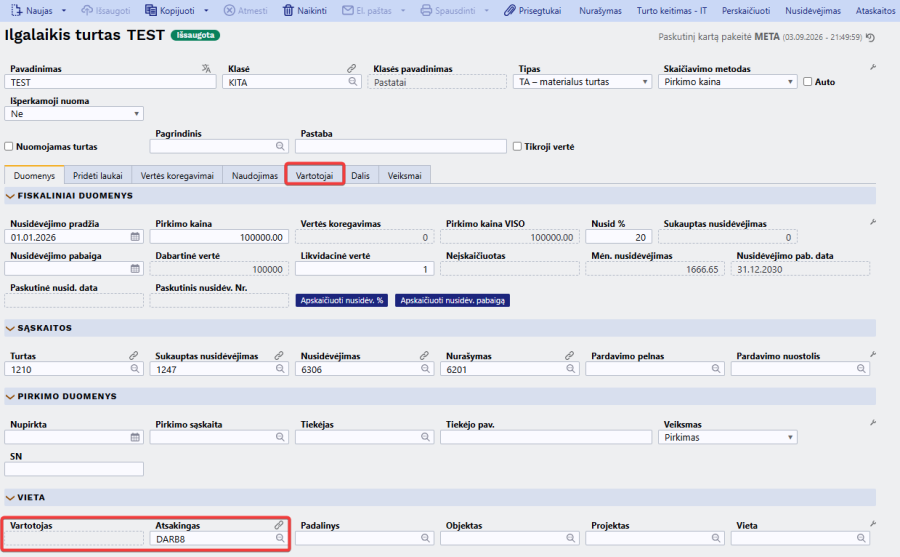
Task: Click search icon in Klasė field
Action: tap(353, 82)
